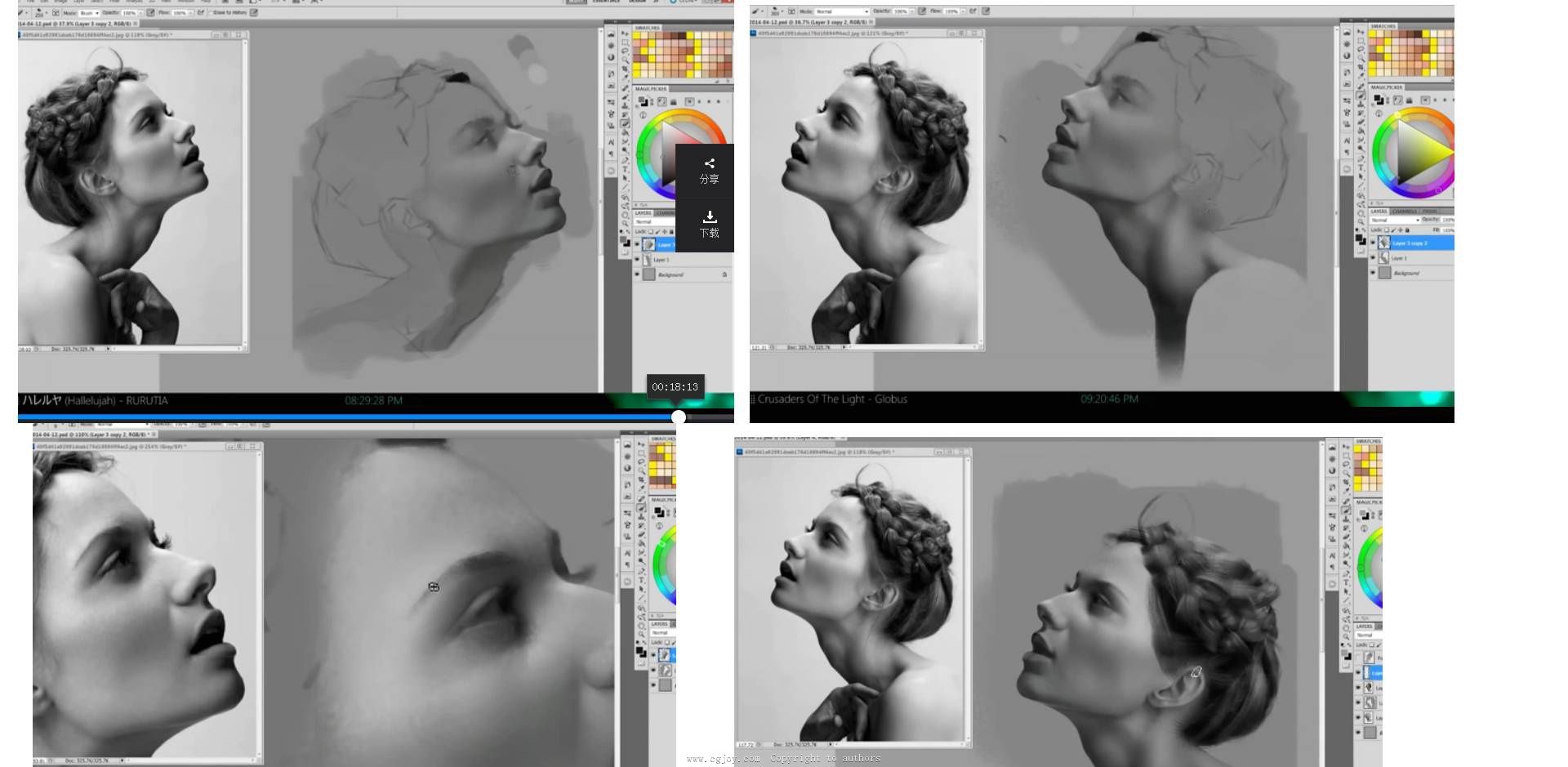
Task: Open brush preset picker in Crusaders frame options bar
Action: (777, 11)
